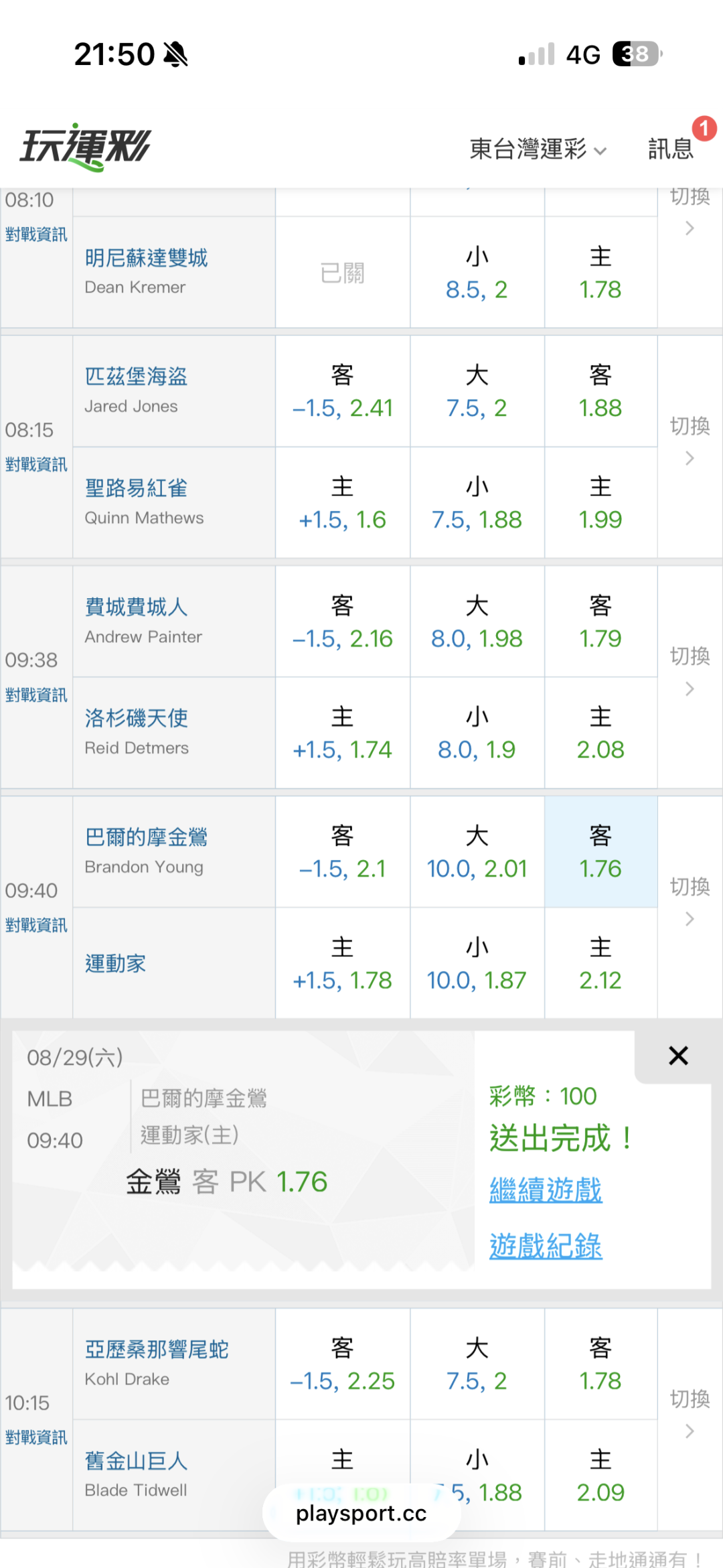
Task: Tap the playsport.cc address pill
Action: [361, 1513]
